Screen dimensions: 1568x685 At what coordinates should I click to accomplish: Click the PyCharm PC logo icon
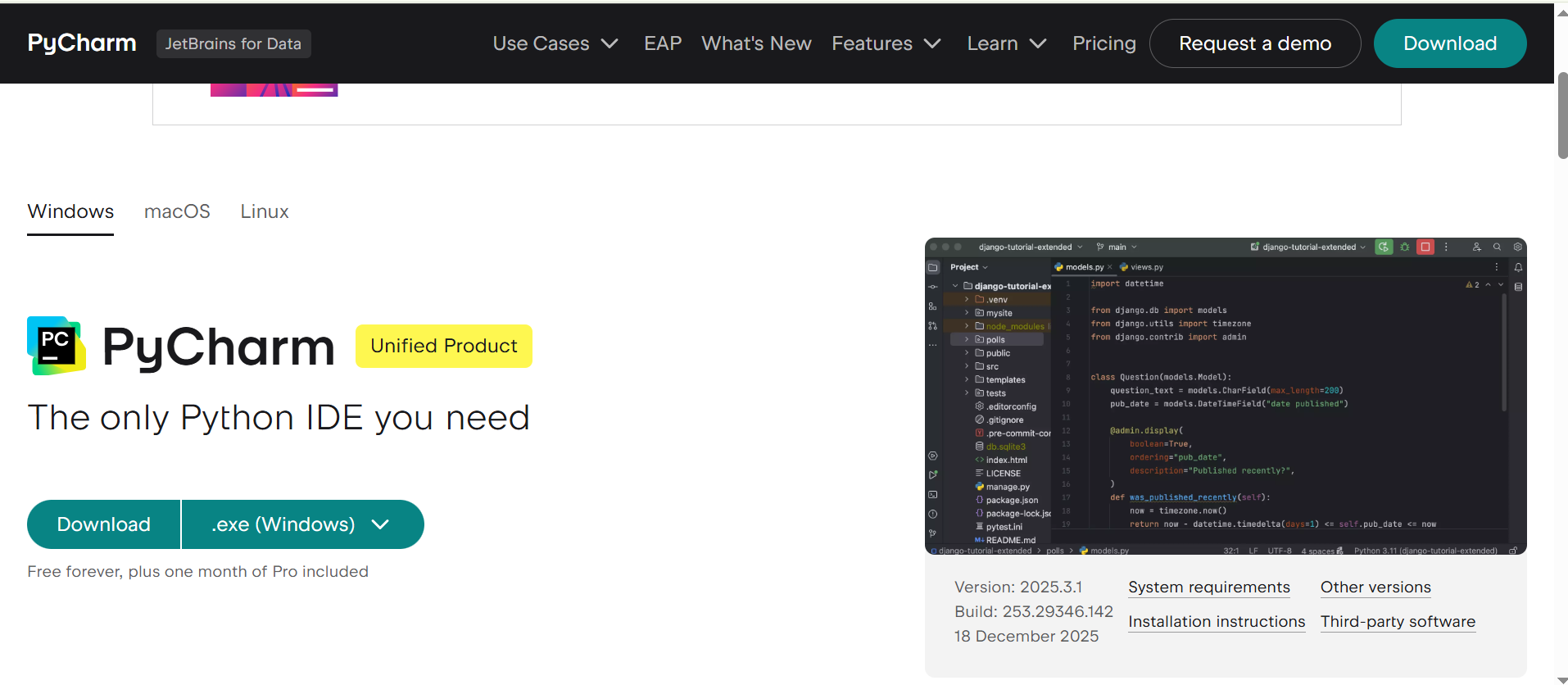click(57, 346)
